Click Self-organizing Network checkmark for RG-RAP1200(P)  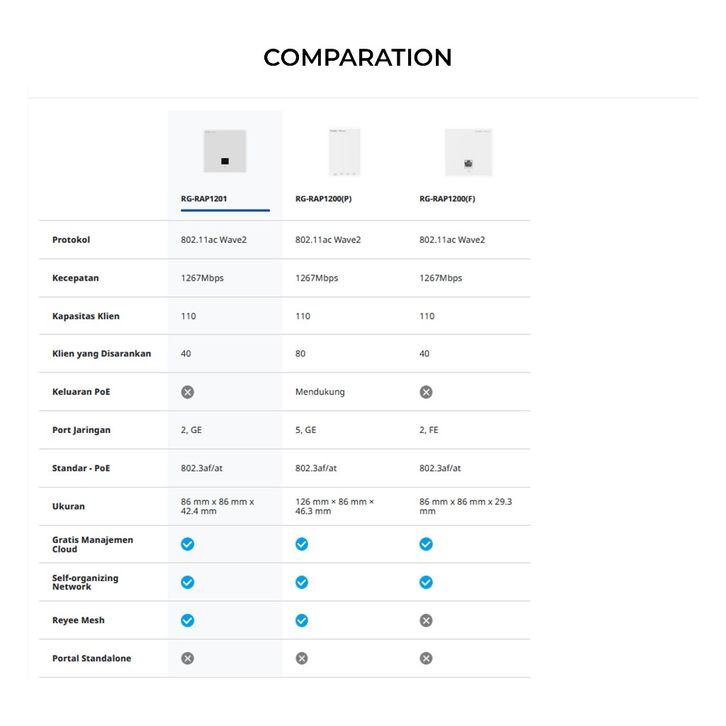click(x=302, y=582)
